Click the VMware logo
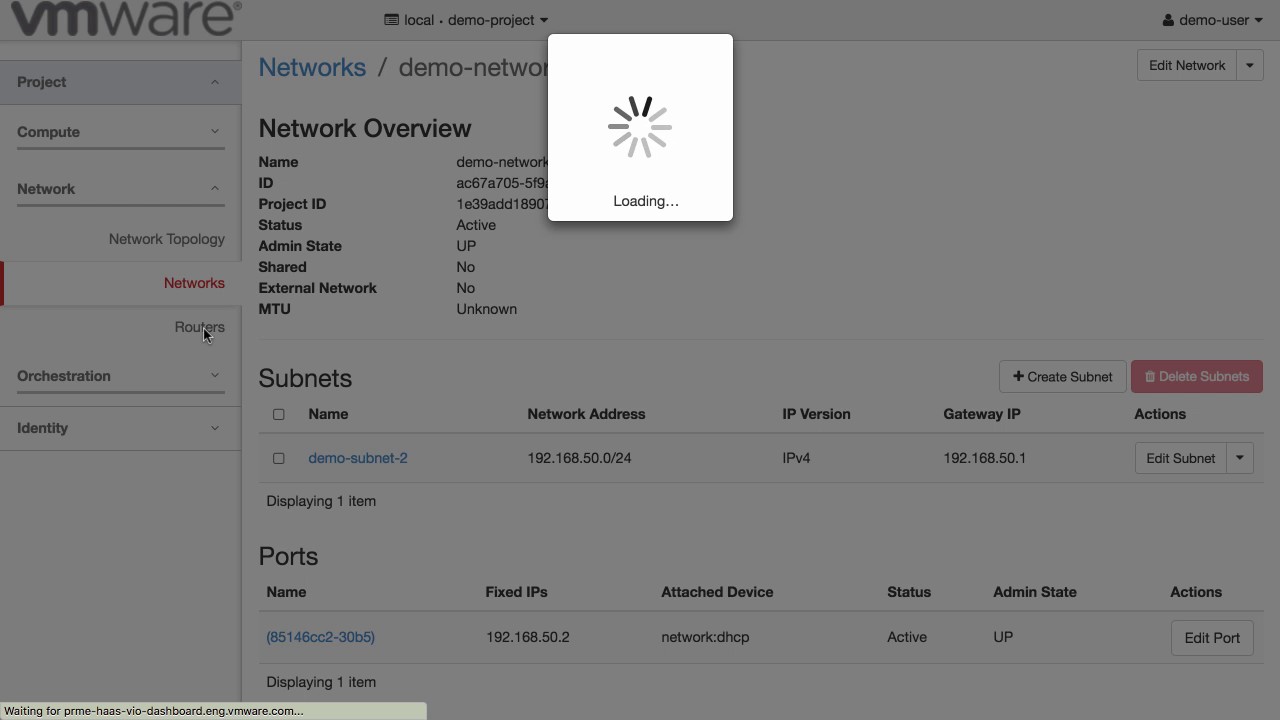The height and width of the screenshot is (720, 1280). (125, 18)
